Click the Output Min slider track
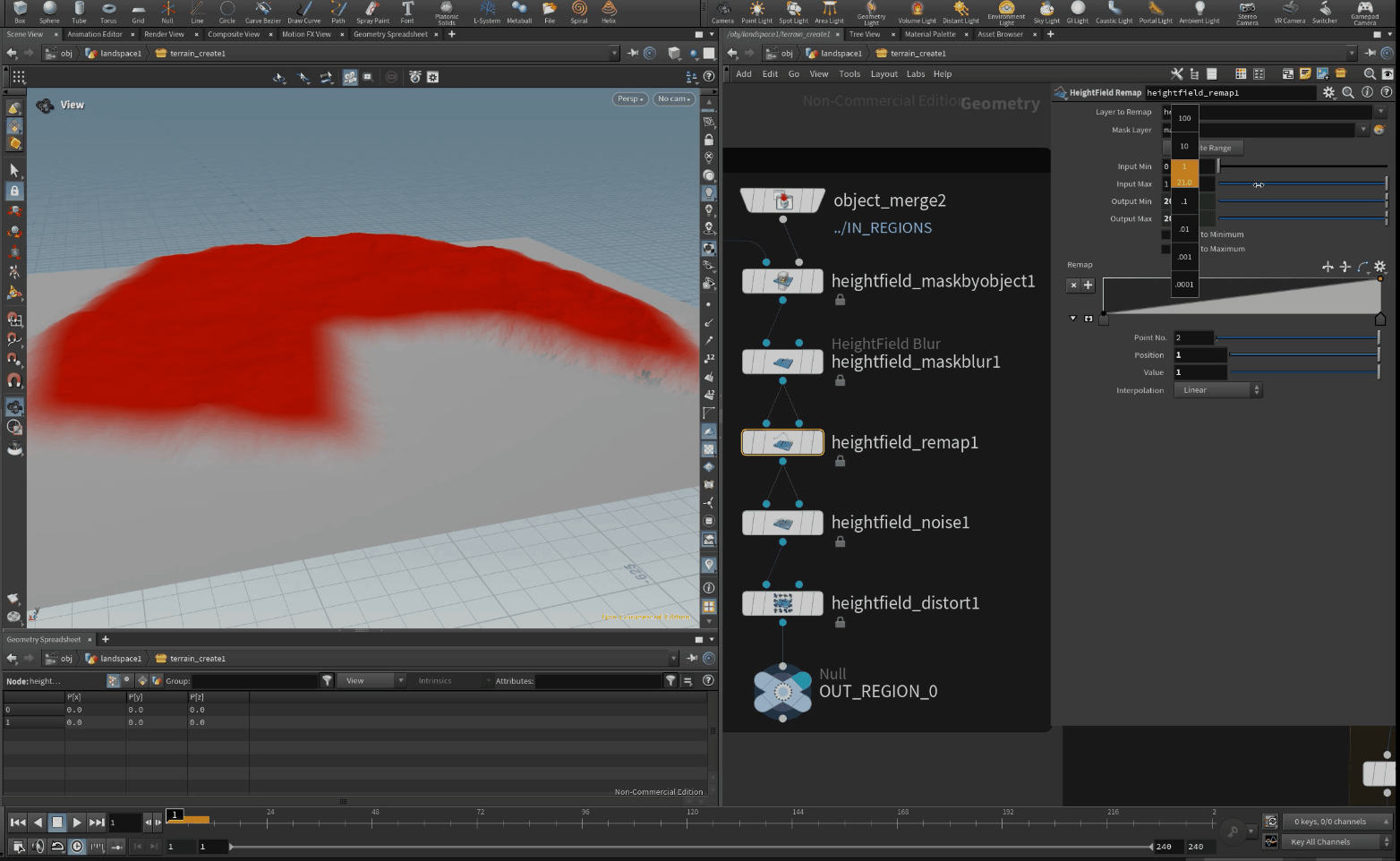This screenshot has height=861, width=1400. click(x=1301, y=201)
